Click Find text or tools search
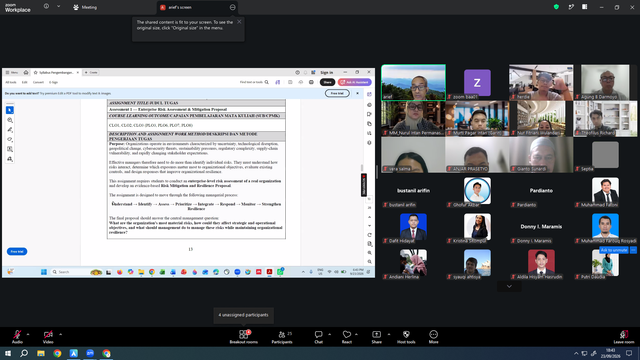The image size is (640, 360). 254,82
